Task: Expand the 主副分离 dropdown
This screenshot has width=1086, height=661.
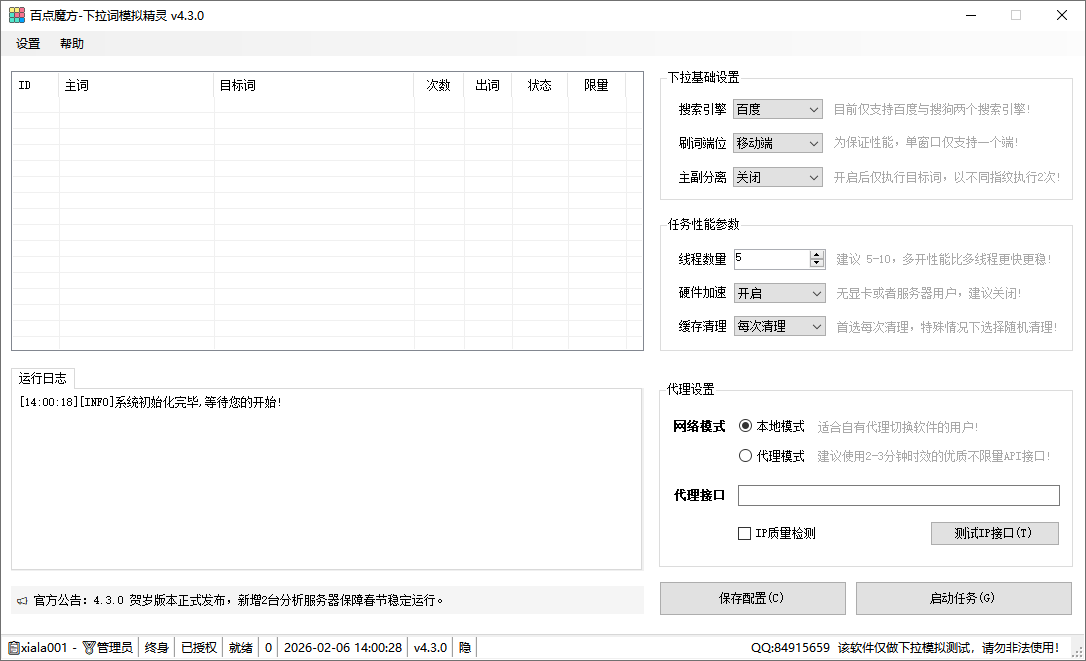Action: point(778,177)
